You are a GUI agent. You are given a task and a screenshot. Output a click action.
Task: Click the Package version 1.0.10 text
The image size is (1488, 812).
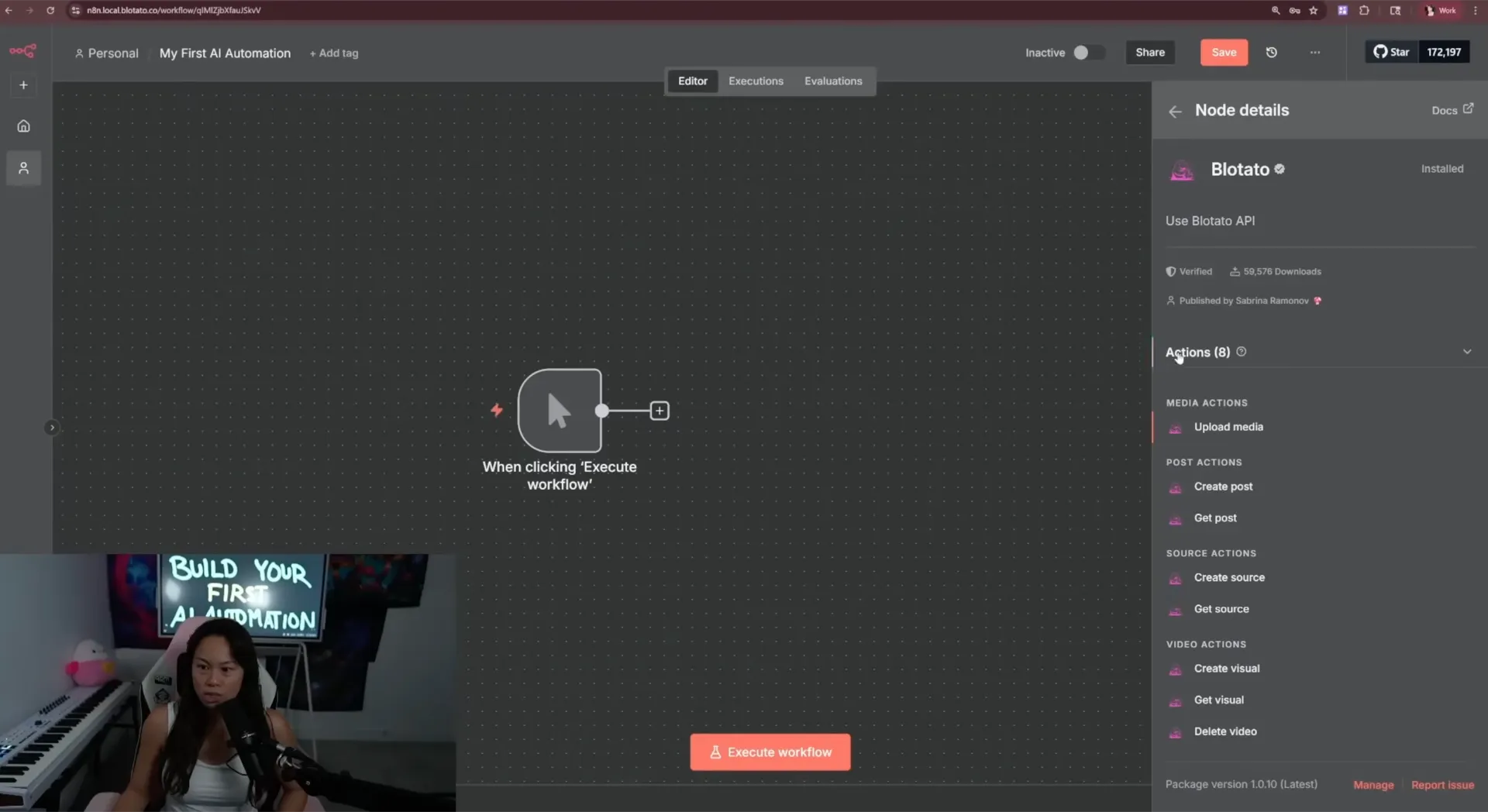1241,784
